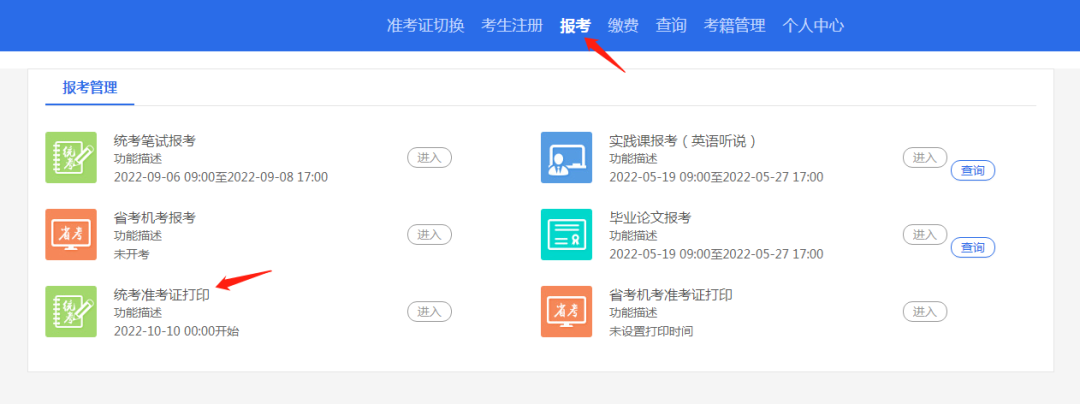Click the blue 实践课报考 presenter icon

(x=566, y=157)
